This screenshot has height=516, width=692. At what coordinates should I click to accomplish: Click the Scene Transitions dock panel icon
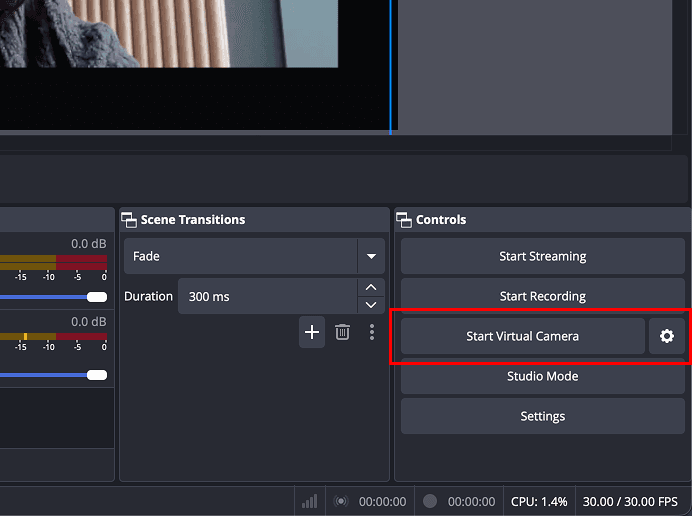[x=129, y=219]
